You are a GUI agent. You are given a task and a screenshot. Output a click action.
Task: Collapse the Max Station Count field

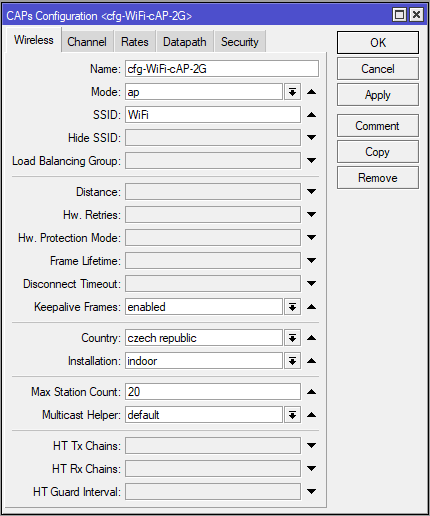pos(311,392)
